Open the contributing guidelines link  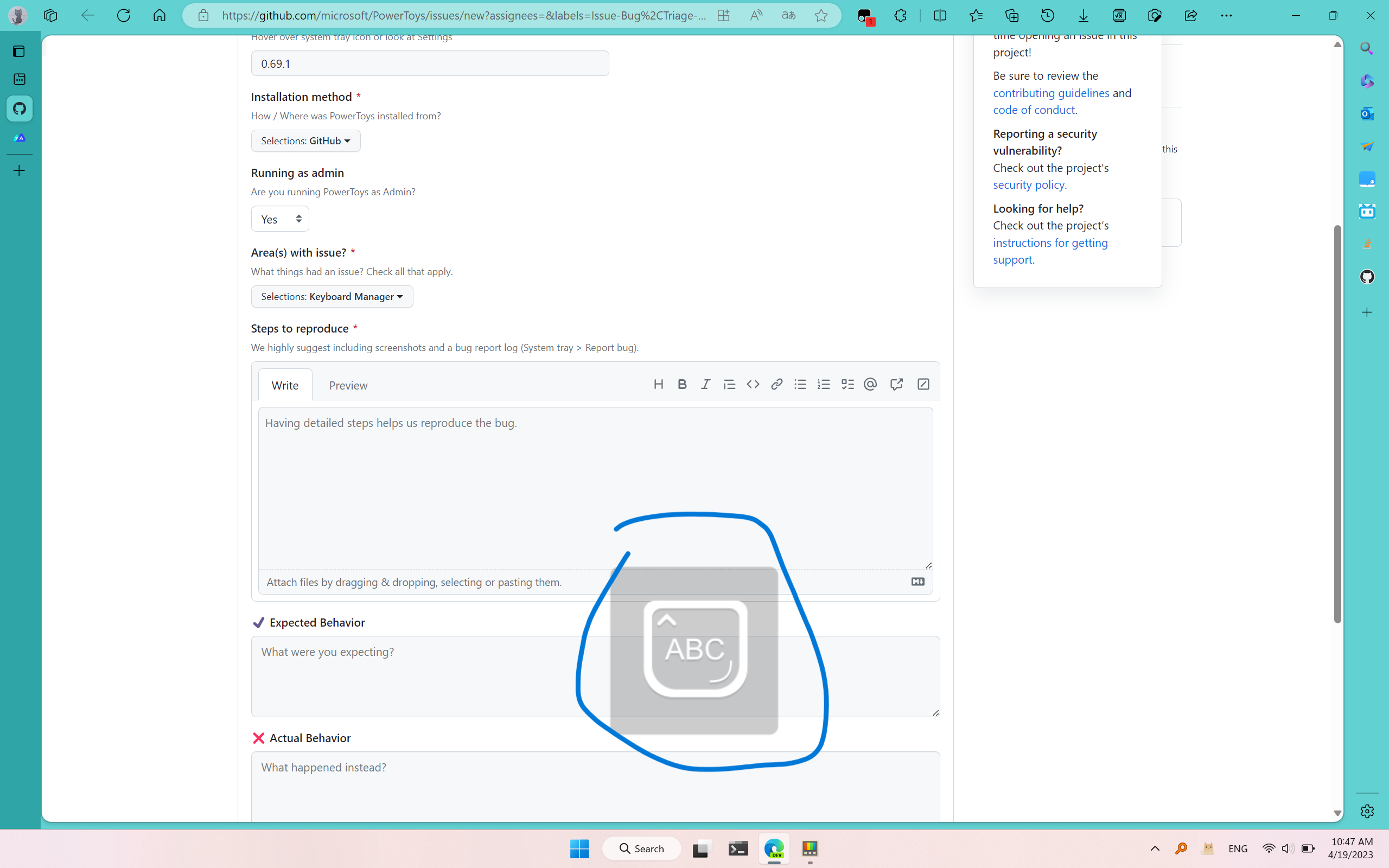[1050, 93]
